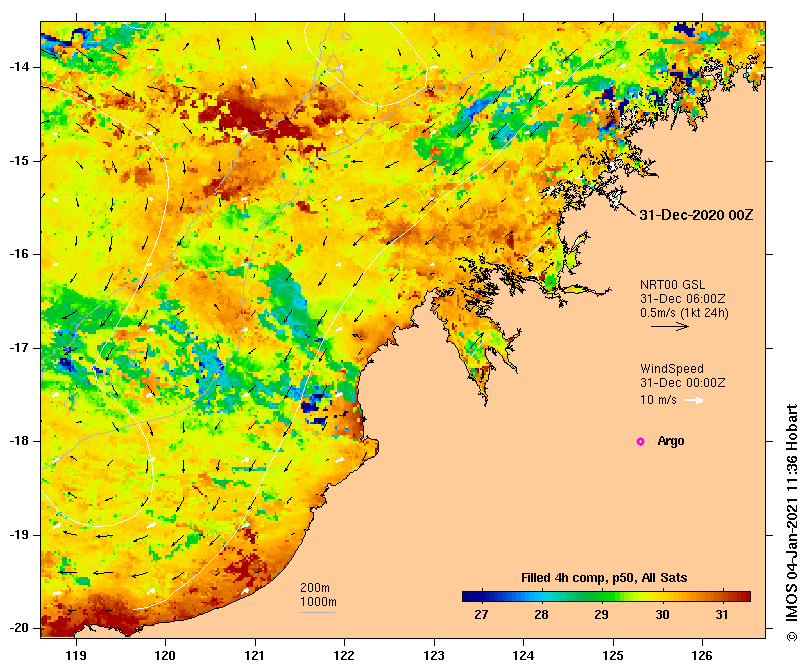Click the '31-Dec-2020 00Z' date label

[696, 215]
